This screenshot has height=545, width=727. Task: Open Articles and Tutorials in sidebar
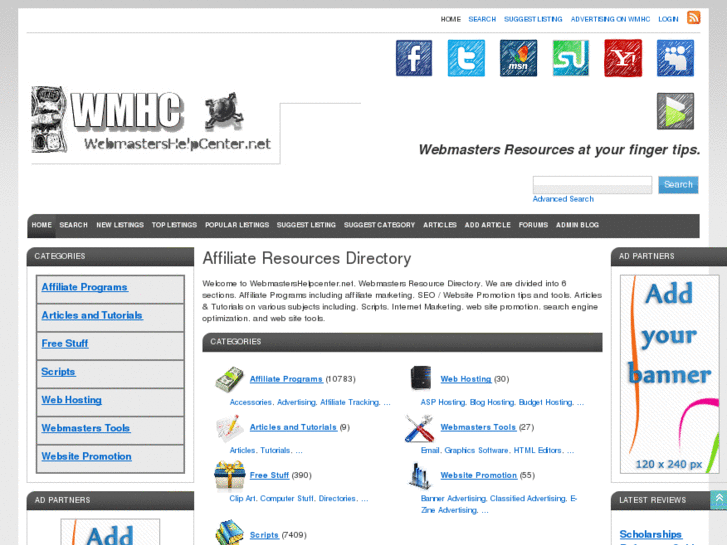pyautogui.click(x=92, y=315)
